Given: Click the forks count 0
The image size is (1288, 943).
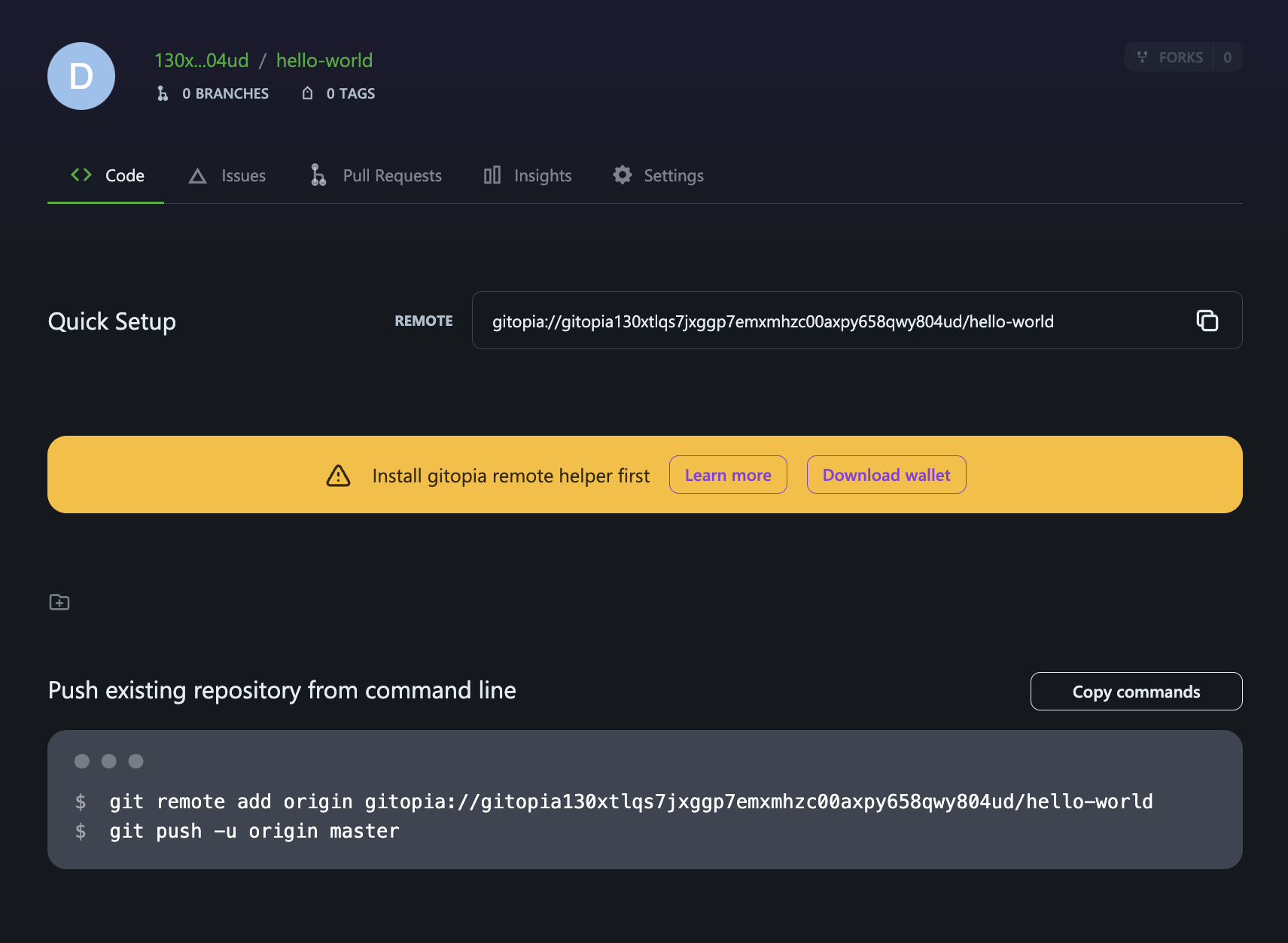Looking at the screenshot, I should click(1228, 57).
